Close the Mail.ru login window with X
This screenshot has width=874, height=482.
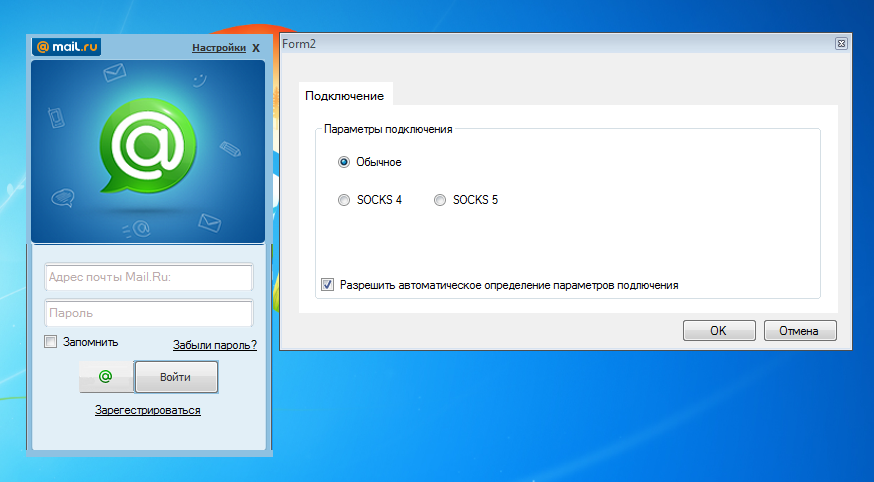pos(256,48)
